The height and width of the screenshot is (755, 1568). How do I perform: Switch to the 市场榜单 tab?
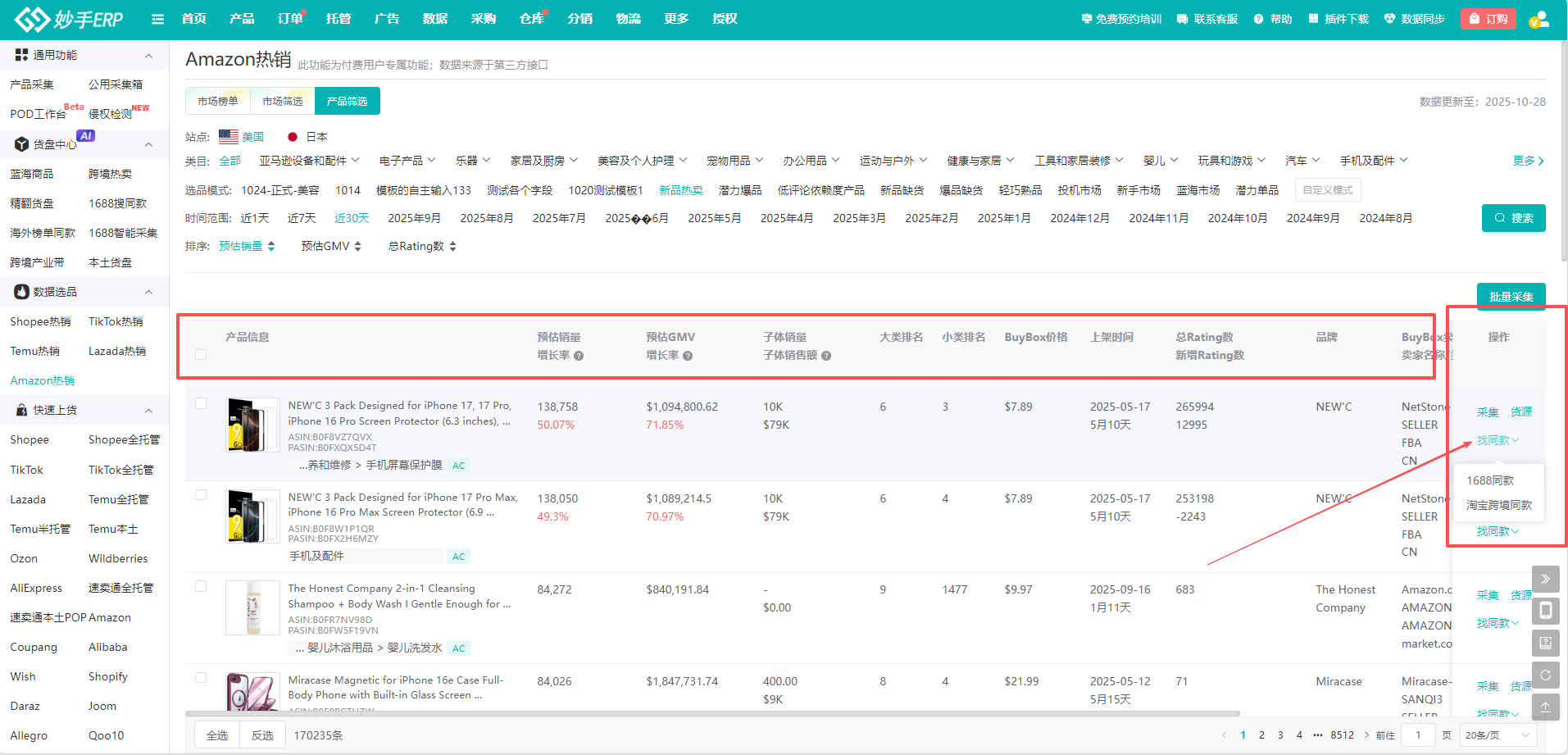point(218,101)
